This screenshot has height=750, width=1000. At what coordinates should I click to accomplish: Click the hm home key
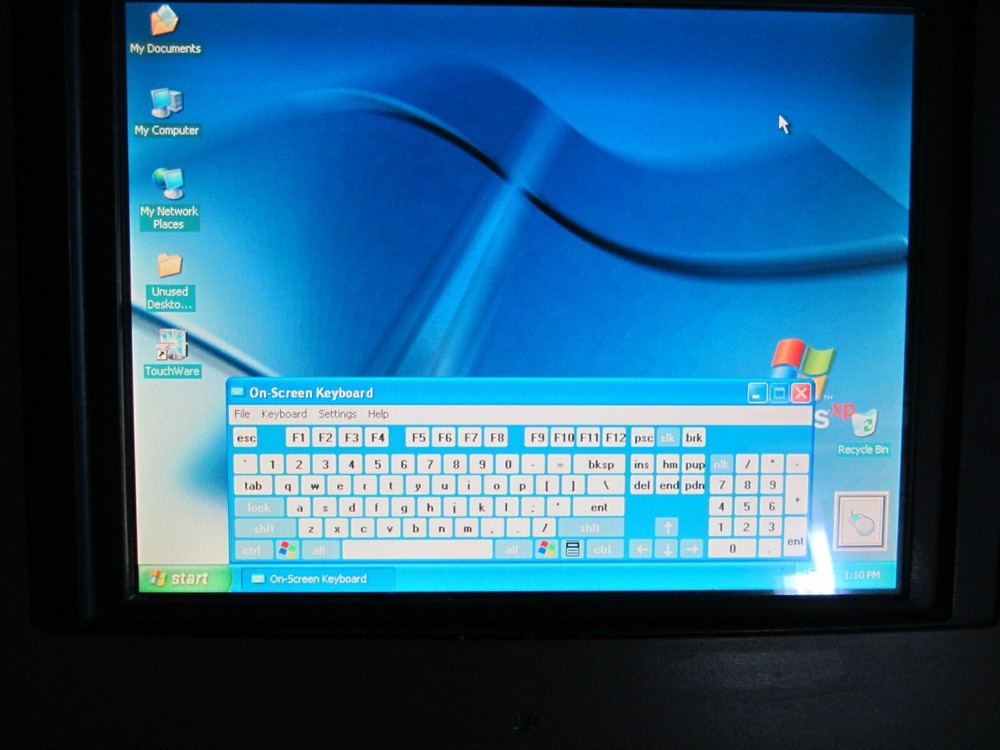point(668,464)
